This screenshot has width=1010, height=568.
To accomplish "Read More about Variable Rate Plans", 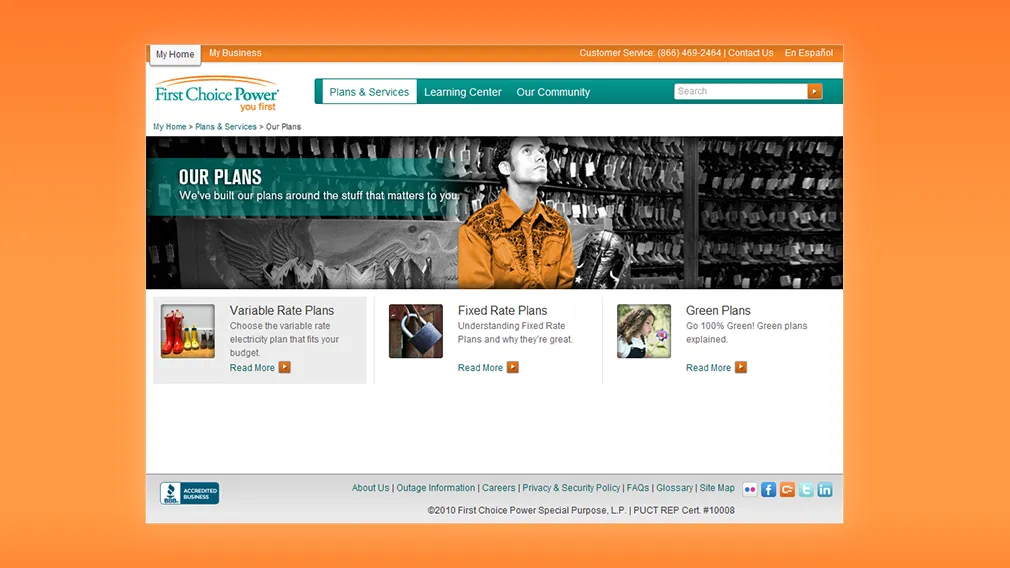I will [252, 368].
